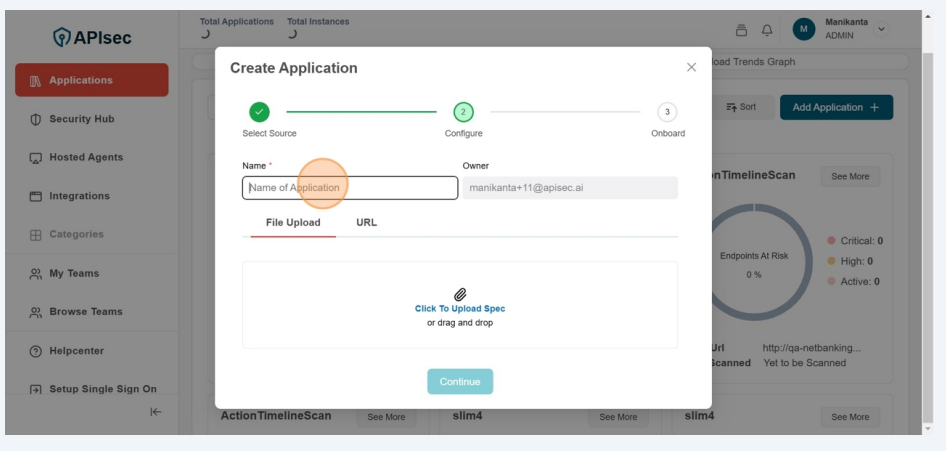The height and width of the screenshot is (451, 946).
Task: Switch to the URL tab
Action: point(366,222)
